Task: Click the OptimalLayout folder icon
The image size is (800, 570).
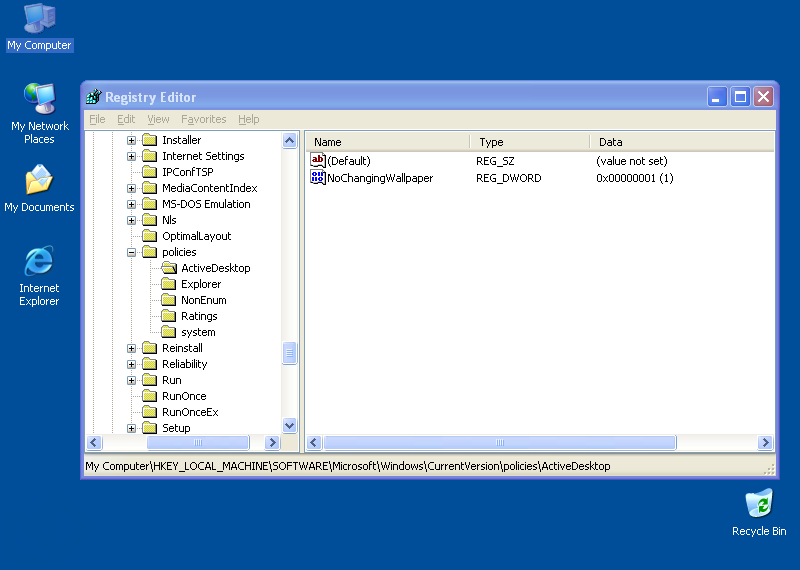Action: click(149, 236)
